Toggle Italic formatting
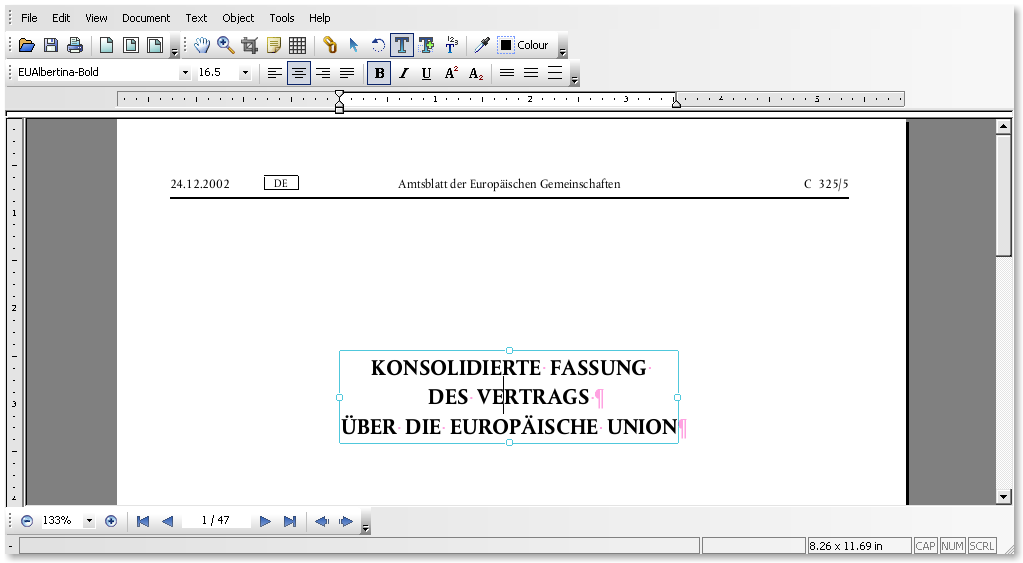 [x=403, y=73]
